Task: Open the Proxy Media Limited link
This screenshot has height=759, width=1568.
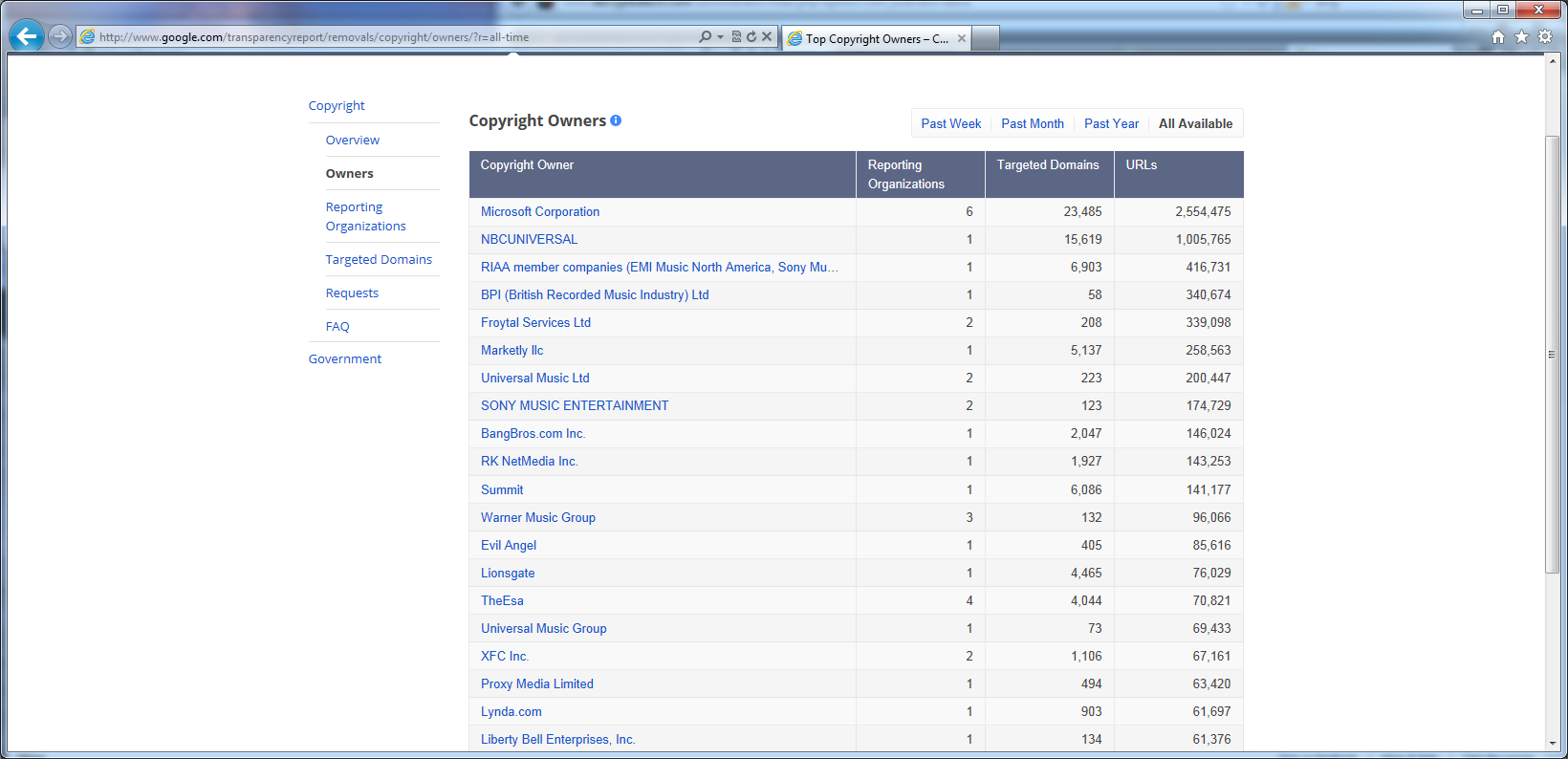Action: (537, 683)
